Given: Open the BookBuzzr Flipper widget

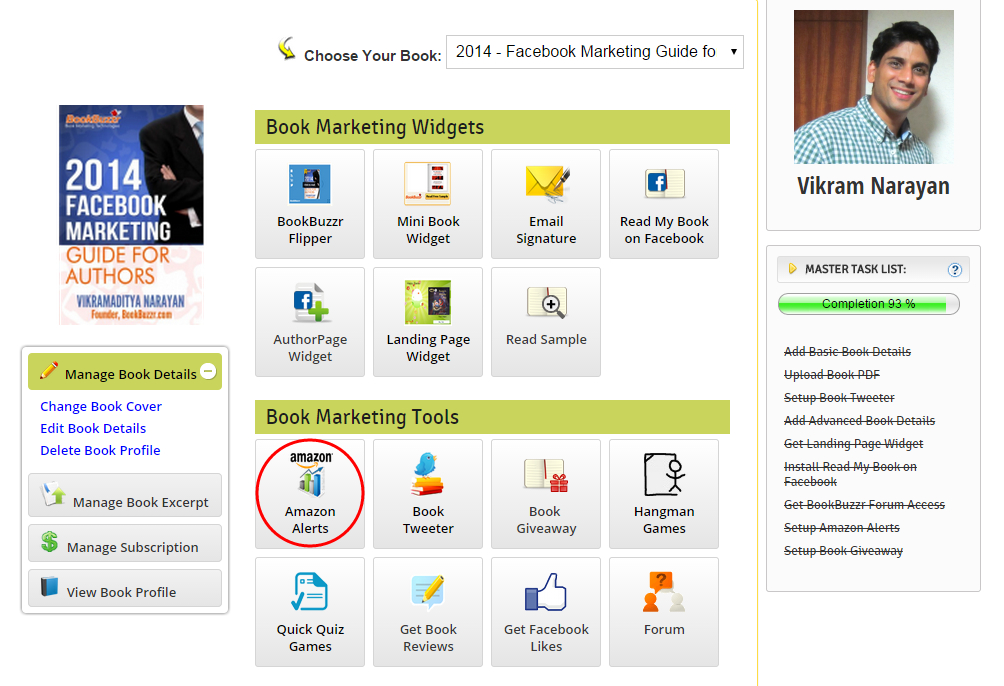Looking at the screenshot, I should click(310, 204).
